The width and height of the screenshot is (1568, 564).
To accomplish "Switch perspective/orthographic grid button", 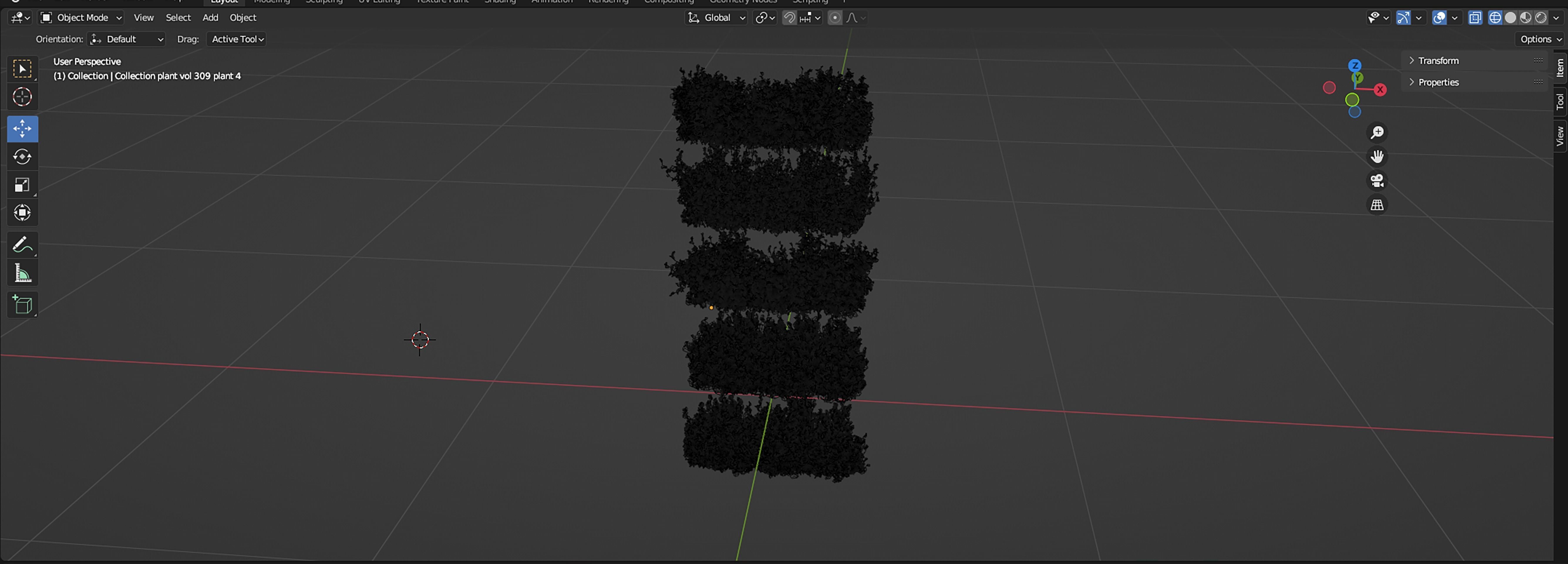I will (x=1377, y=205).
